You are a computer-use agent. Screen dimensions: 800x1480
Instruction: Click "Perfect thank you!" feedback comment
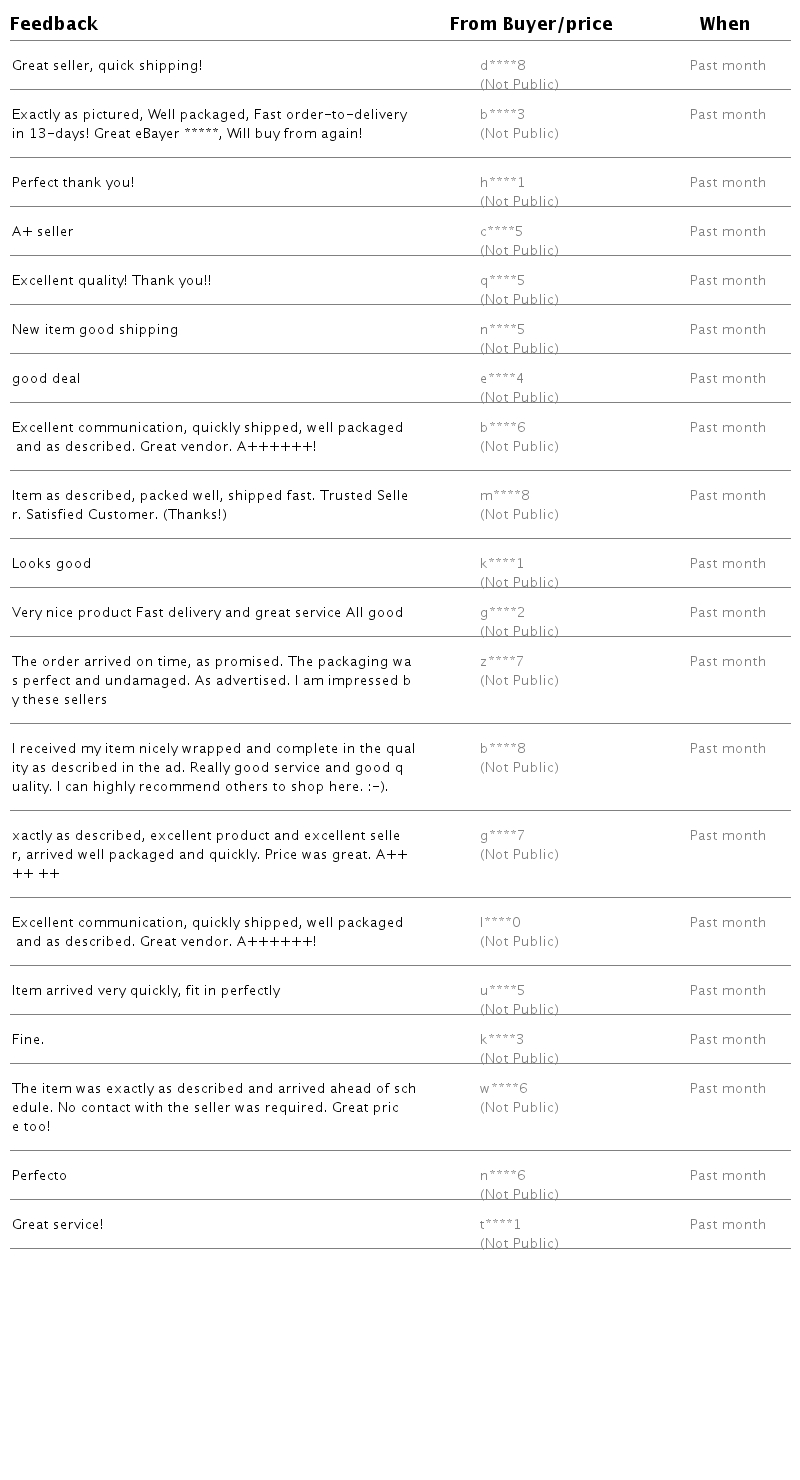[x=73, y=183]
